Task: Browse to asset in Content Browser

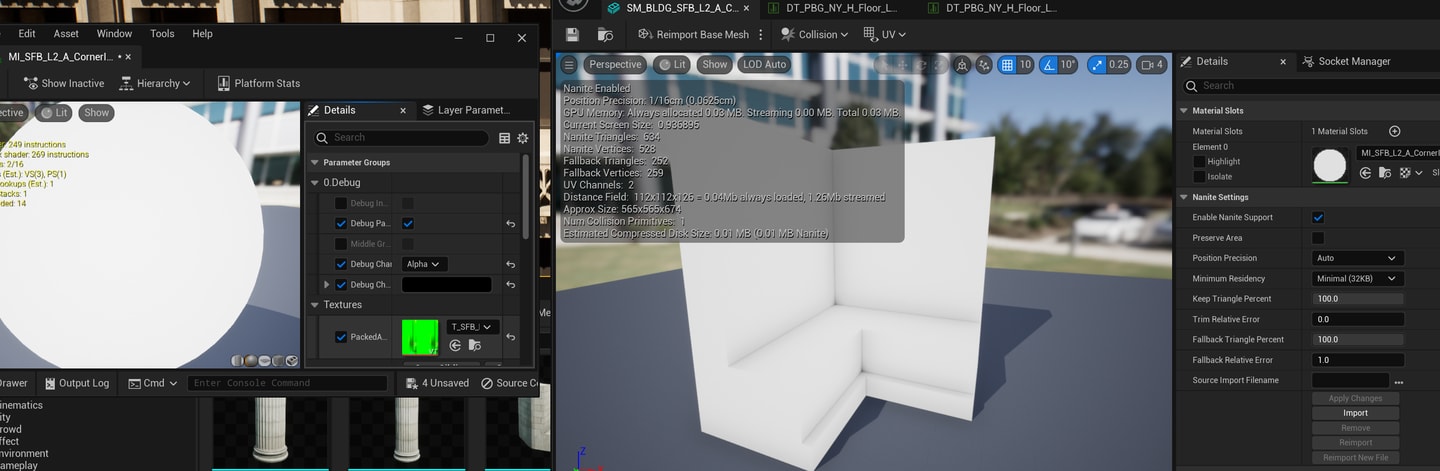Action: pos(605,34)
